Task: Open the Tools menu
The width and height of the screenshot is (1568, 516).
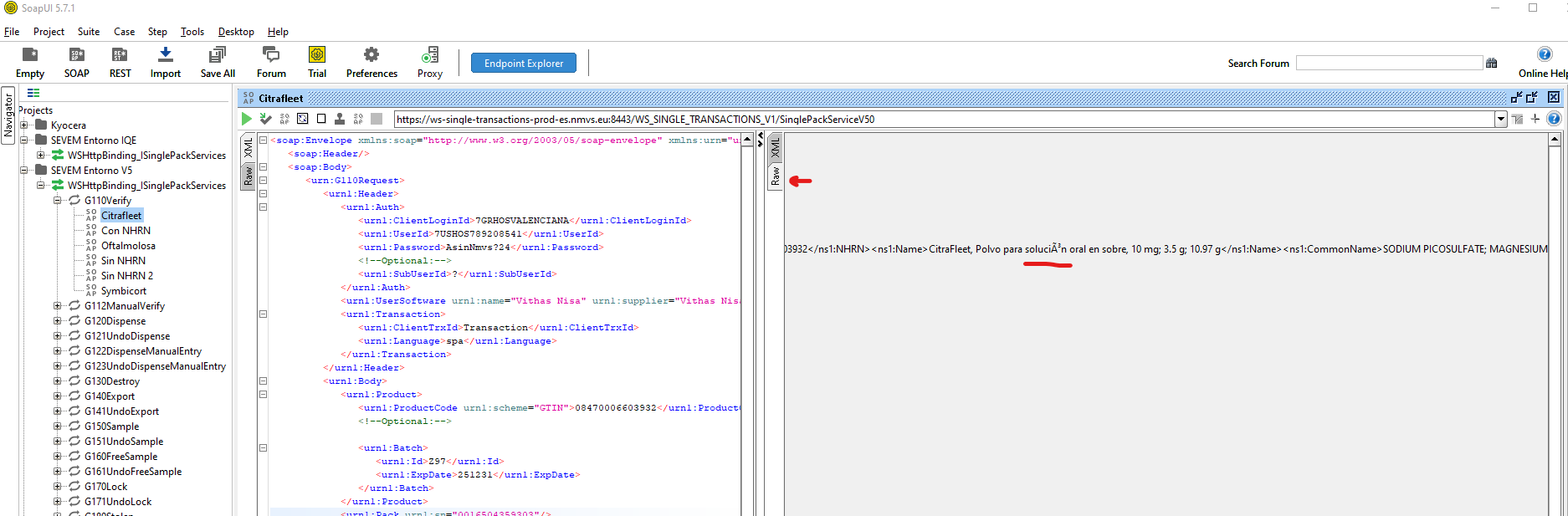Action: tap(192, 32)
